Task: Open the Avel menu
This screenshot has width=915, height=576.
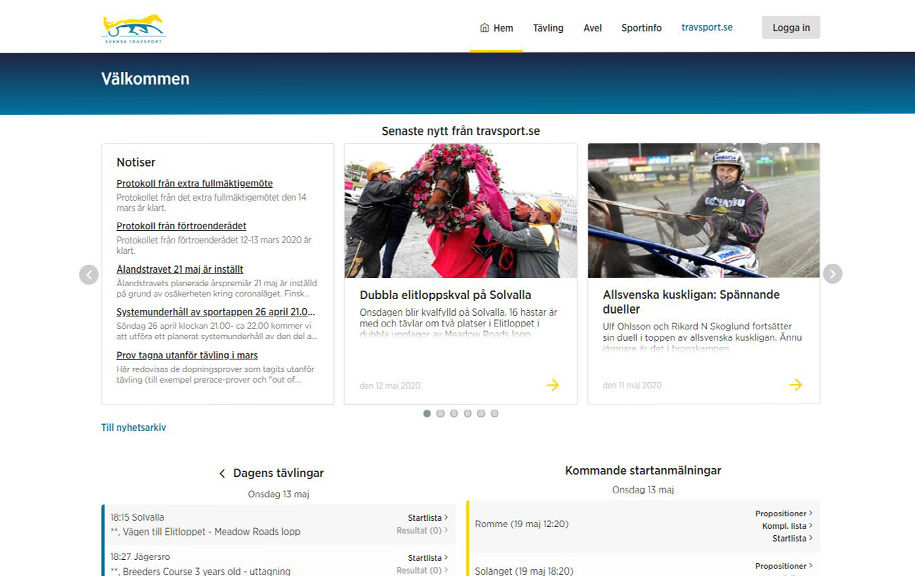Action: [x=593, y=28]
